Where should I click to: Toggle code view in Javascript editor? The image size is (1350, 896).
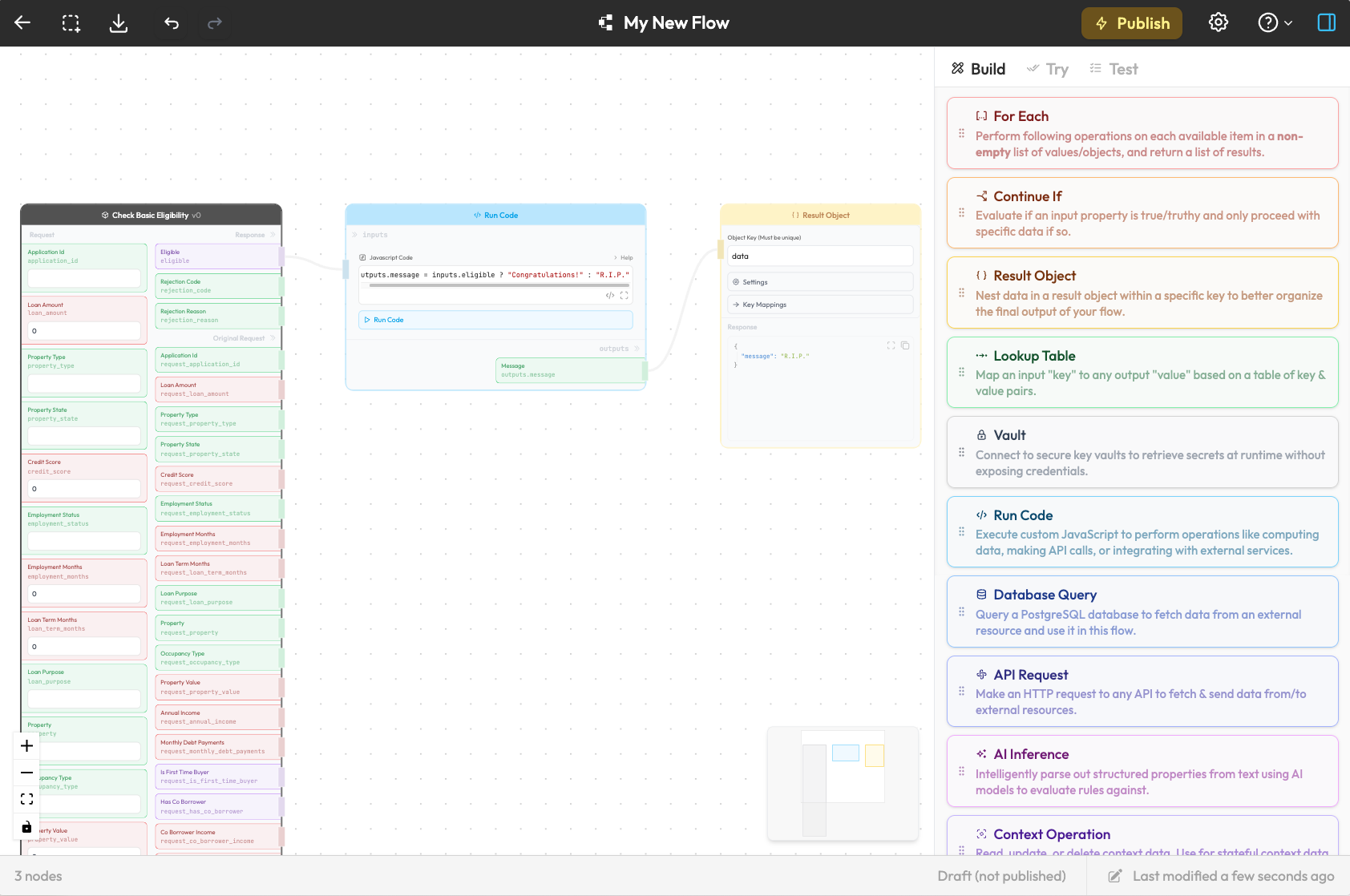pyautogui.click(x=610, y=296)
